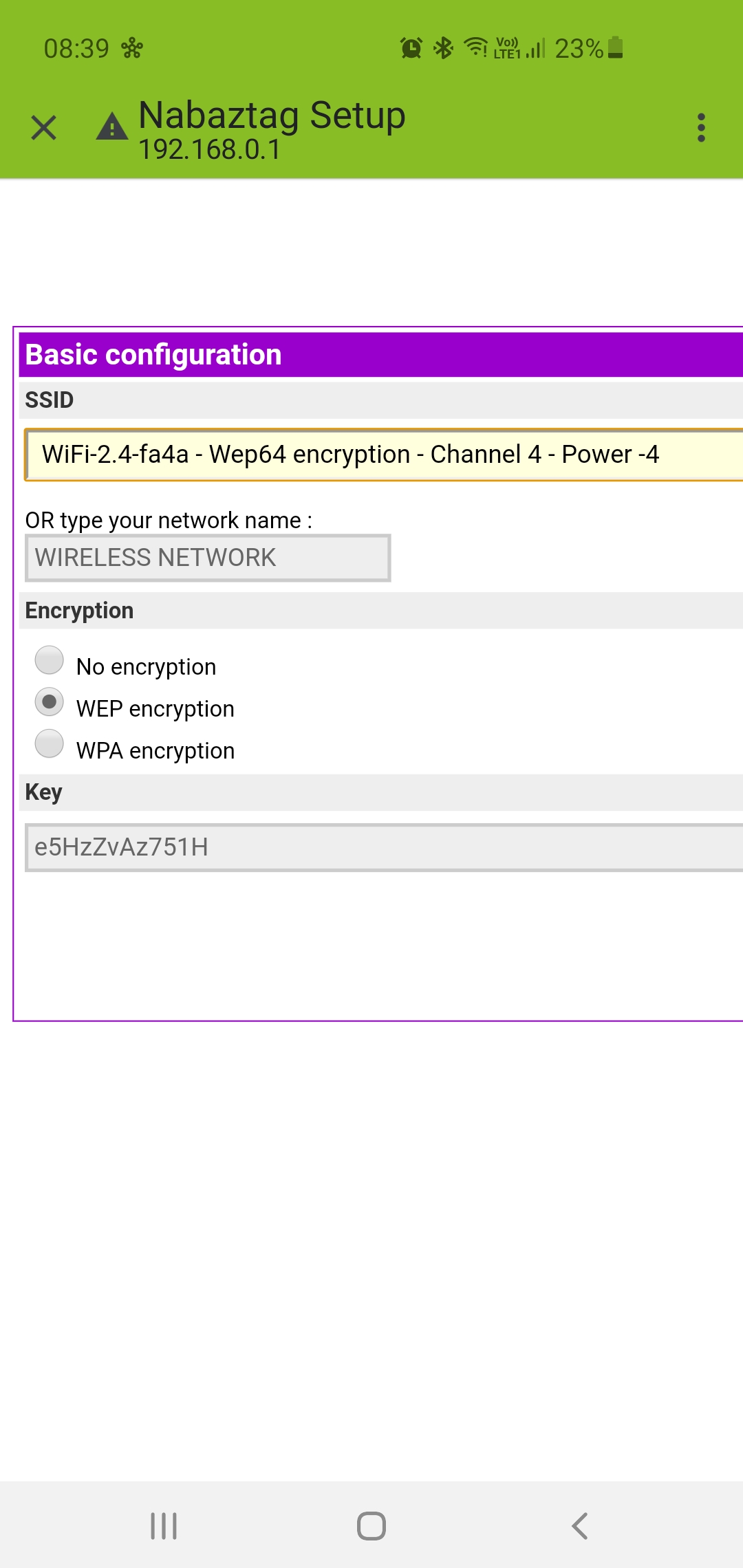Tap the Bluetooth status icon
Viewport: 743px width, 1568px height.
444,48
